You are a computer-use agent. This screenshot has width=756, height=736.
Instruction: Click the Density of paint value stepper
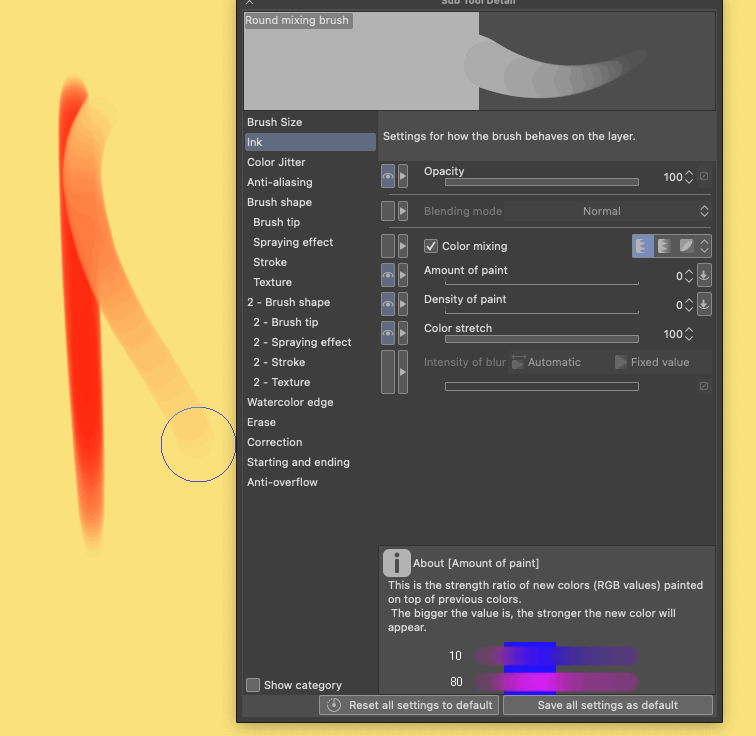pos(689,305)
